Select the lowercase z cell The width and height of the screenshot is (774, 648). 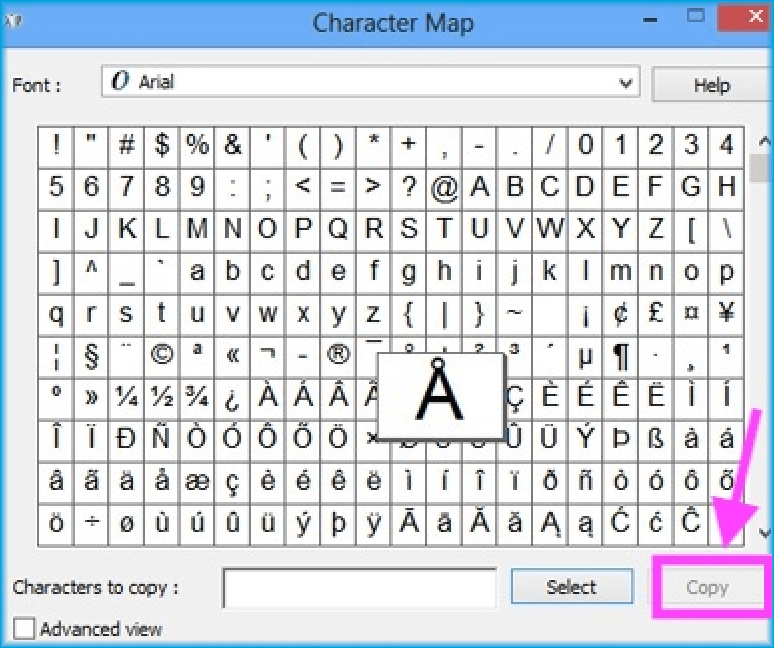pyautogui.click(x=373, y=315)
